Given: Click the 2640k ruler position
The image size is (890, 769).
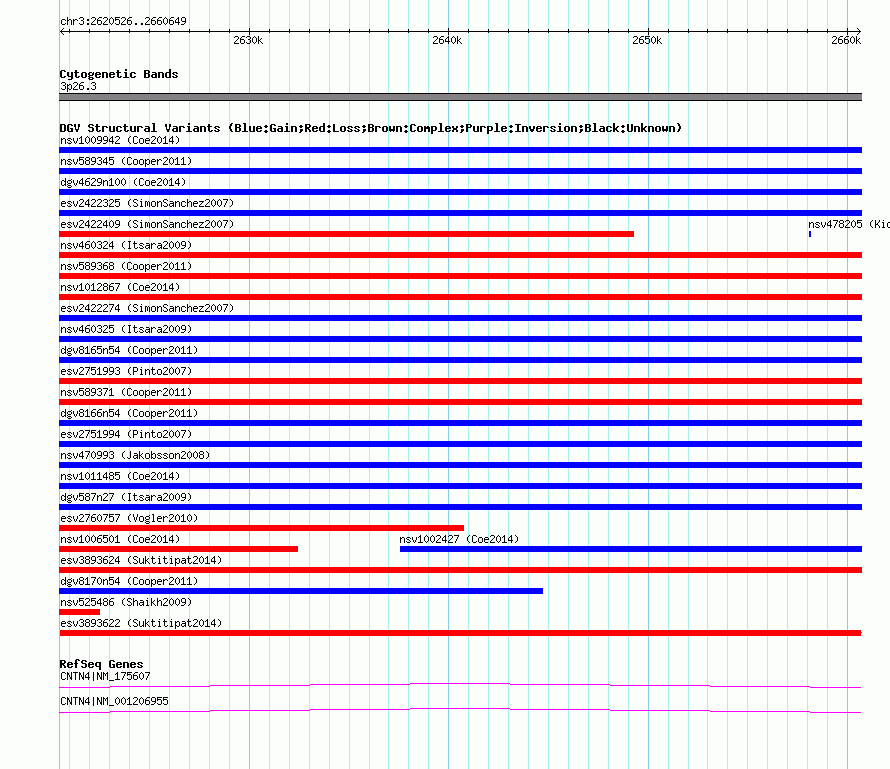Looking at the screenshot, I should click(447, 40).
